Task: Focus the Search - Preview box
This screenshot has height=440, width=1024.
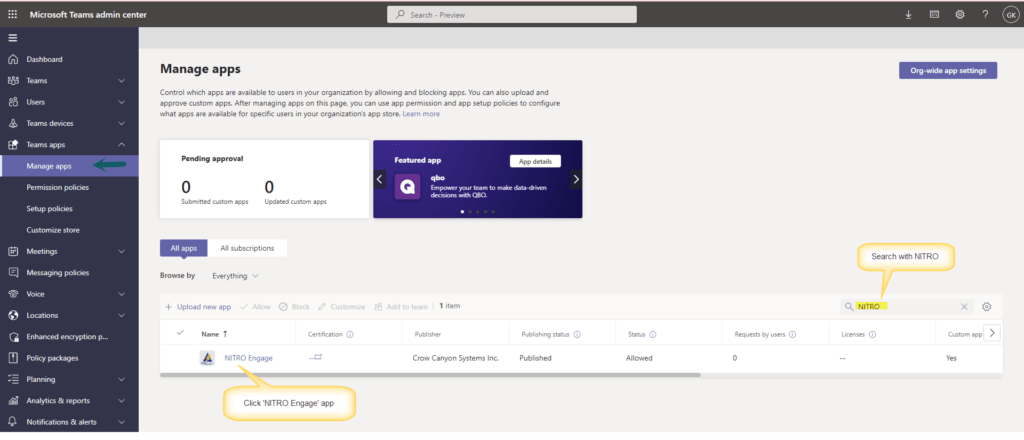Action: [x=511, y=14]
